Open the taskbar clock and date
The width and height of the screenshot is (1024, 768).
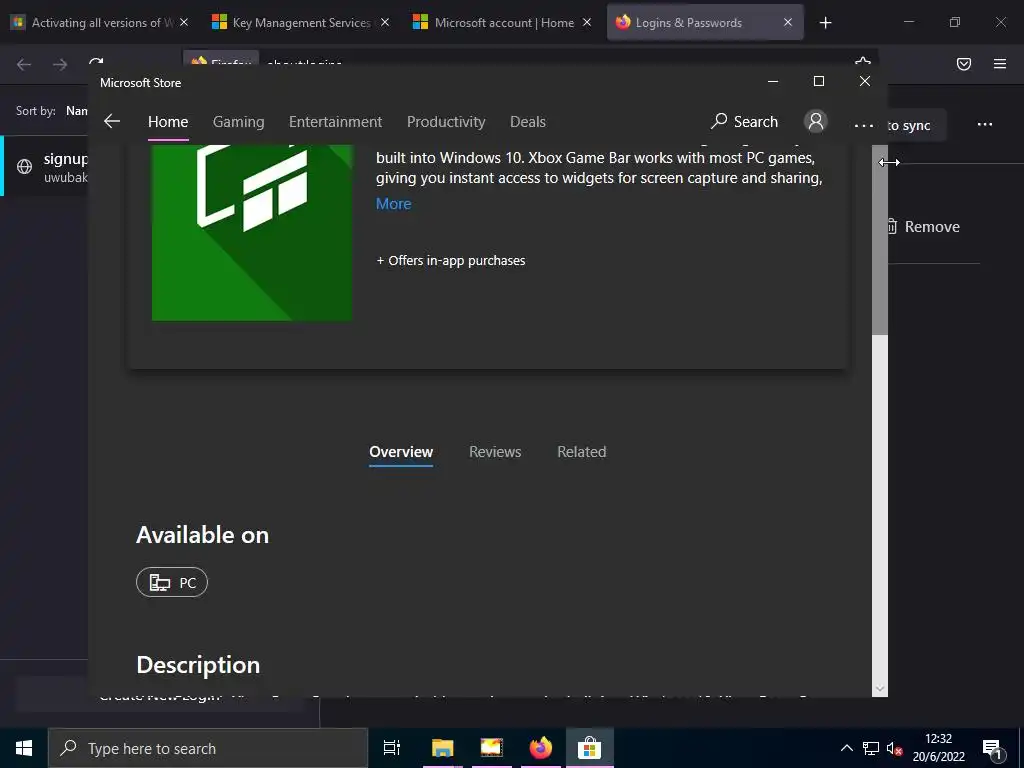click(x=938, y=748)
